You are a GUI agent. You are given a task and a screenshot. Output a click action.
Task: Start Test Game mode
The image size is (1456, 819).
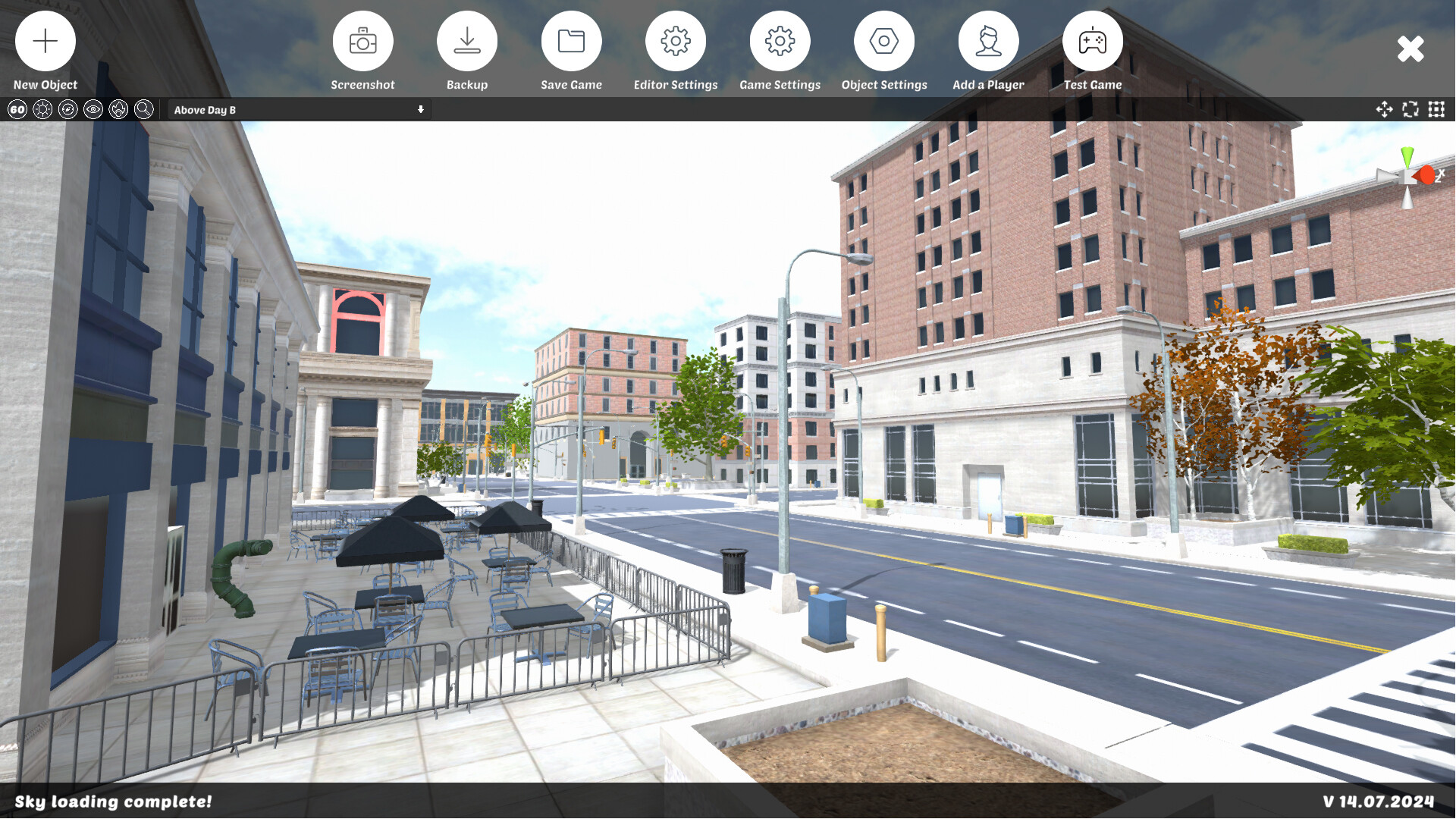pos(1093,41)
